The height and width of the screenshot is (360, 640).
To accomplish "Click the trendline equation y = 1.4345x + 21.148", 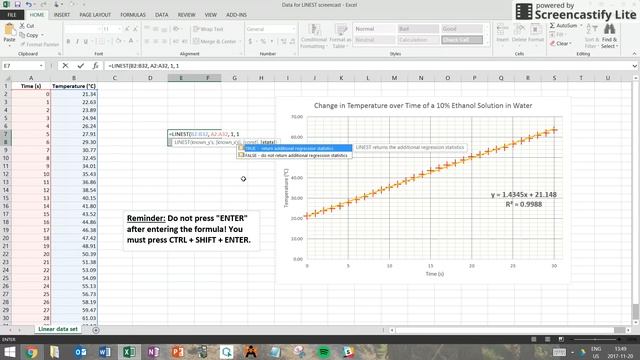I will click(x=524, y=195).
